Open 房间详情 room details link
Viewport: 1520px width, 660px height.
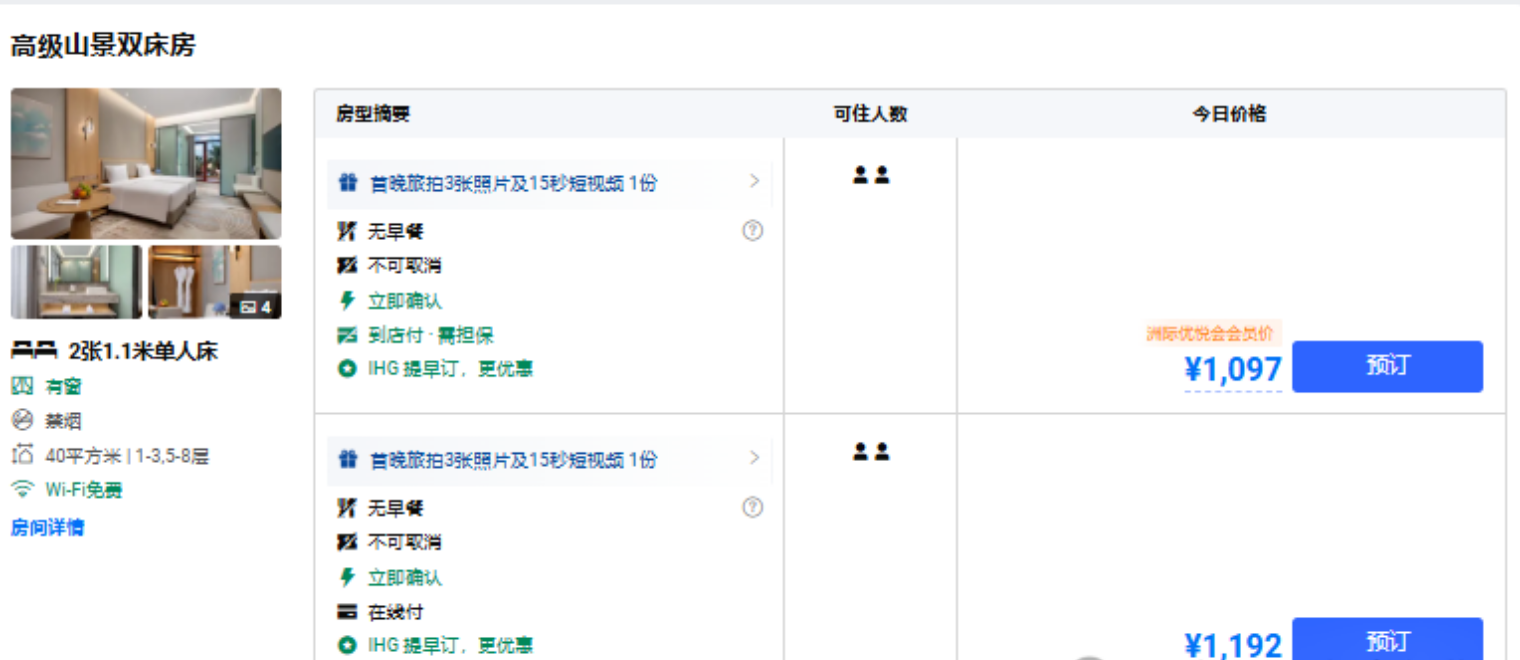tap(47, 527)
